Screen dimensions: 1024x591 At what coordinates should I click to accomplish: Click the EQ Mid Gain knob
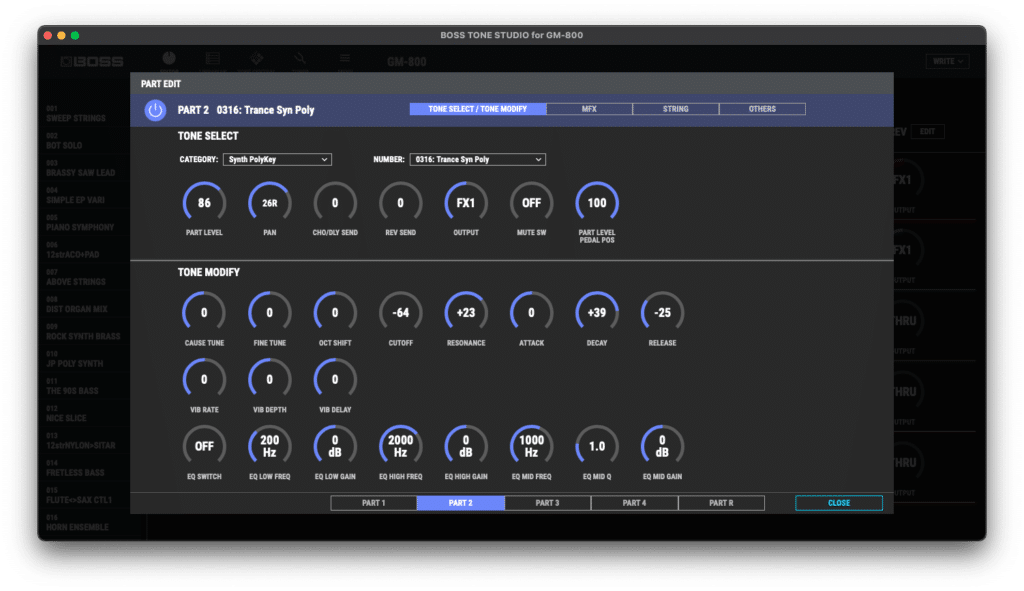click(x=662, y=446)
